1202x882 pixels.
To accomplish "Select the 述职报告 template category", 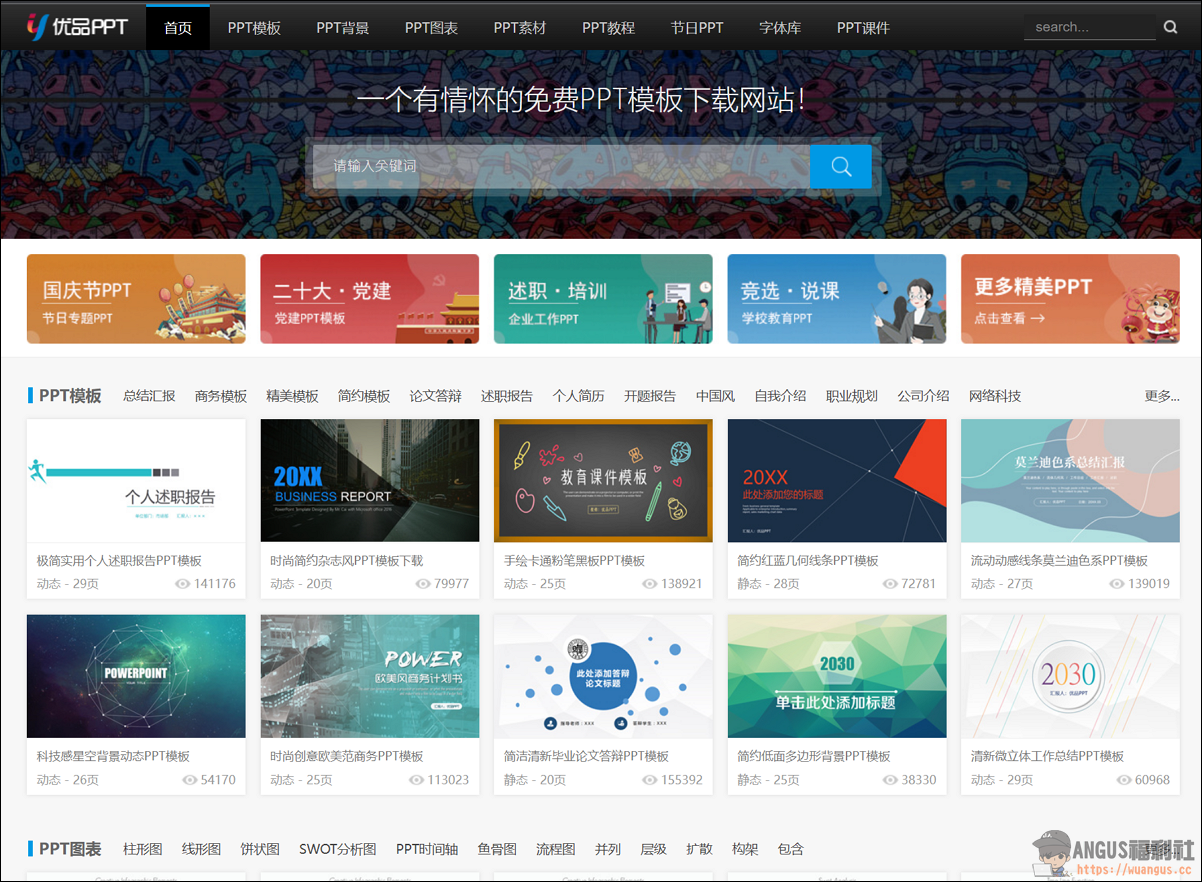I will [507, 396].
